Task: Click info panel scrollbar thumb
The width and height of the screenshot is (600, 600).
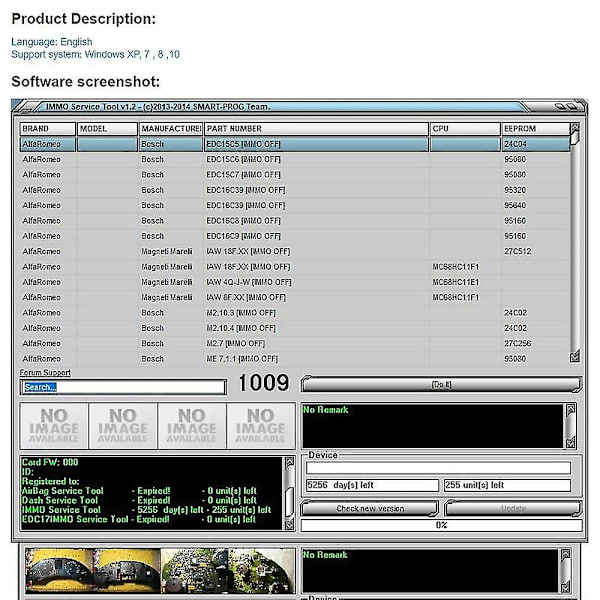Action: [x=290, y=501]
